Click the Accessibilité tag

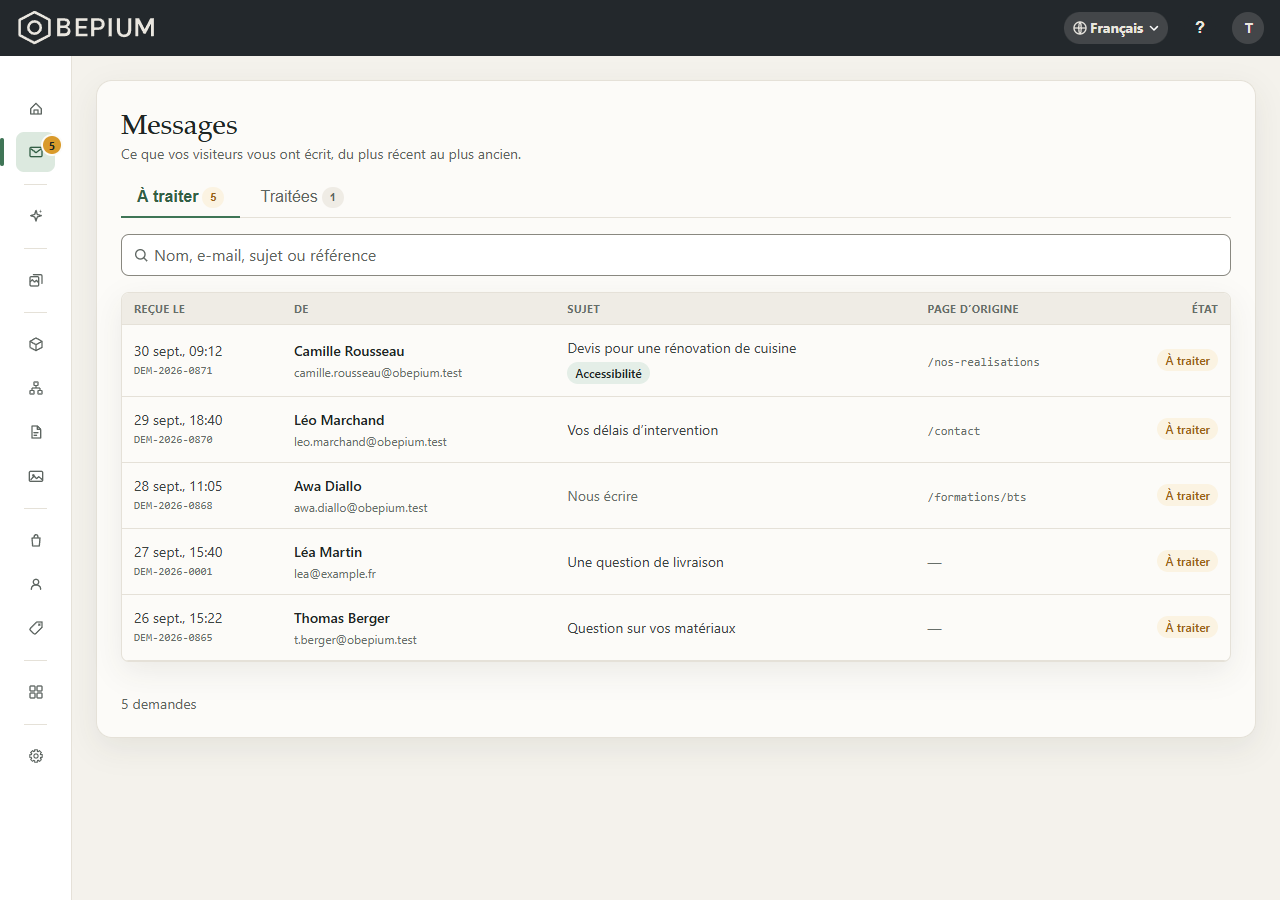click(x=608, y=373)
